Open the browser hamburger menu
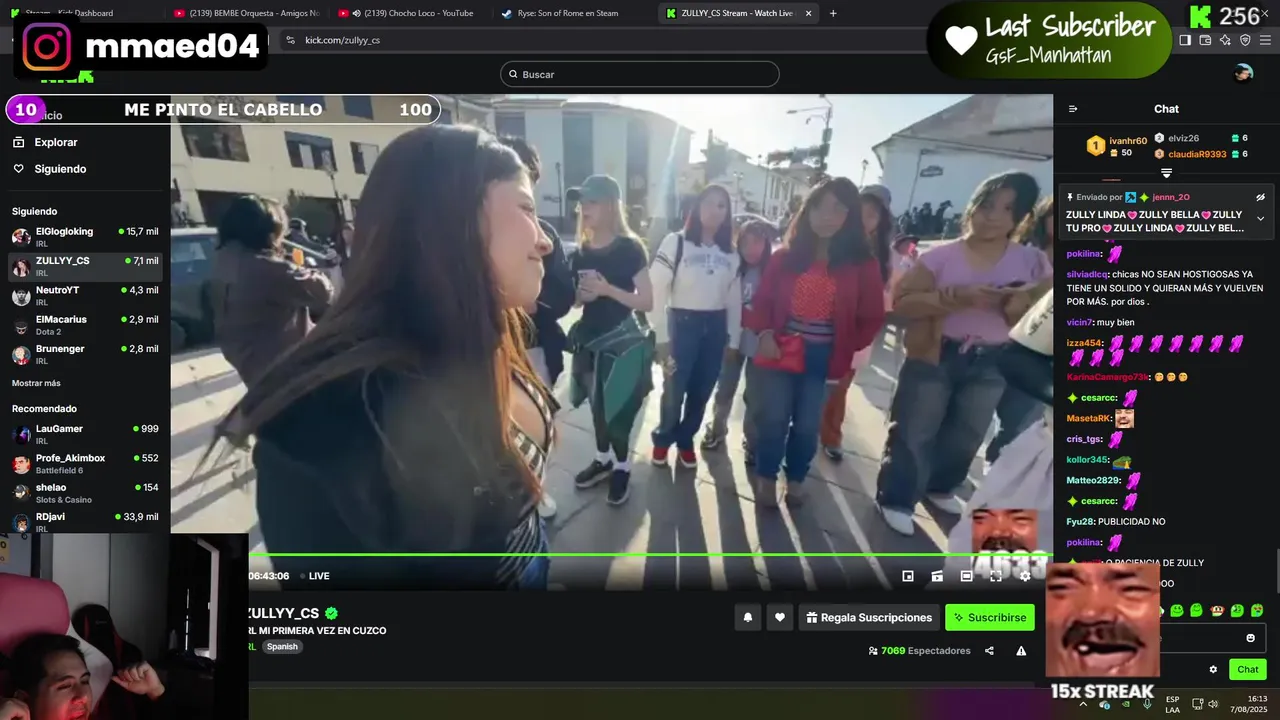This screenshot has width=1280, height=720. 1265,40
